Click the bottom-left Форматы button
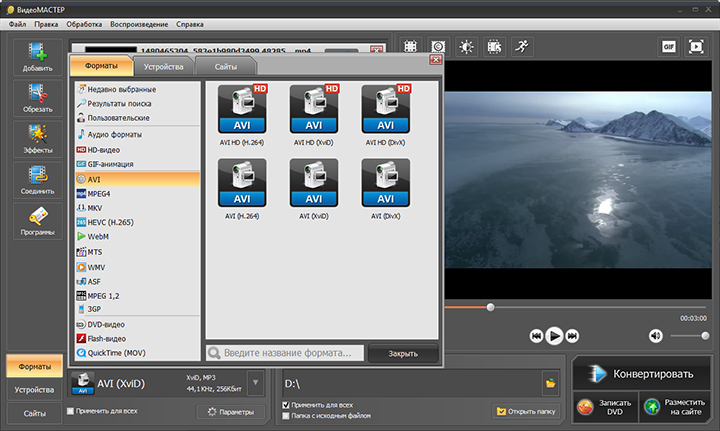Viewport: 720px width, 431px height. coord(34,367)
